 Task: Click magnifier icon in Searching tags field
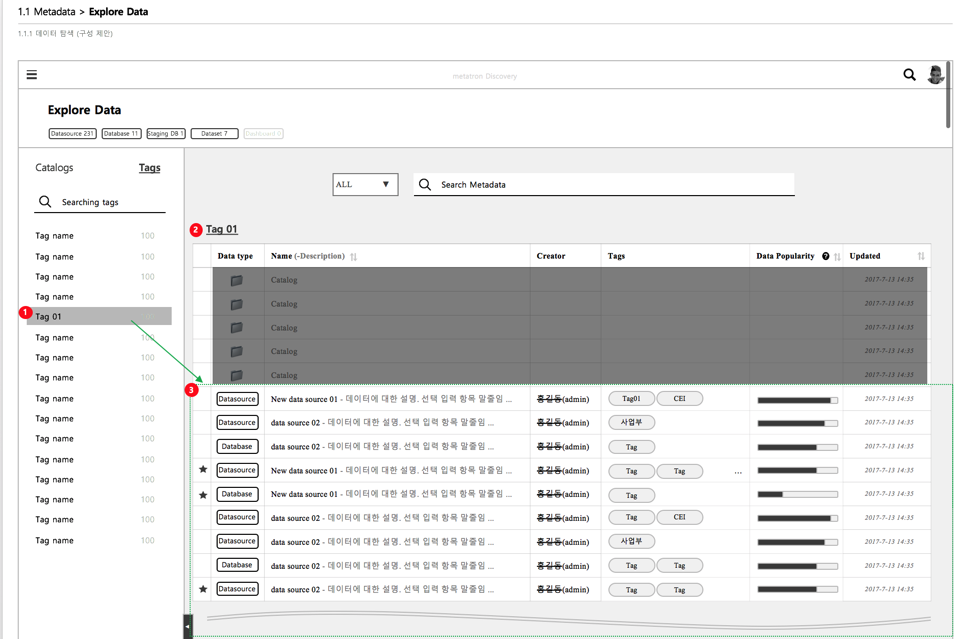point(45,201)
